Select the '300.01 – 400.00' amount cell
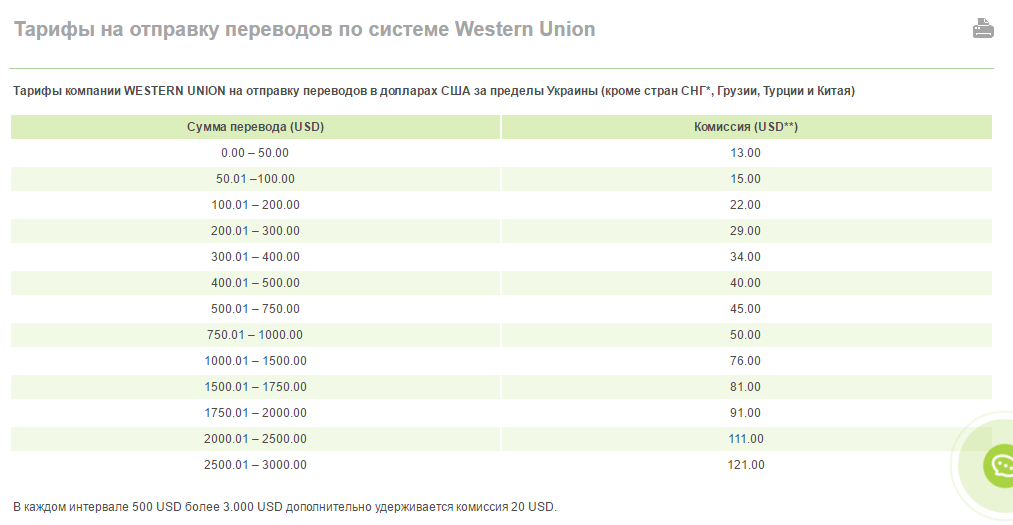 coord(255,257)
